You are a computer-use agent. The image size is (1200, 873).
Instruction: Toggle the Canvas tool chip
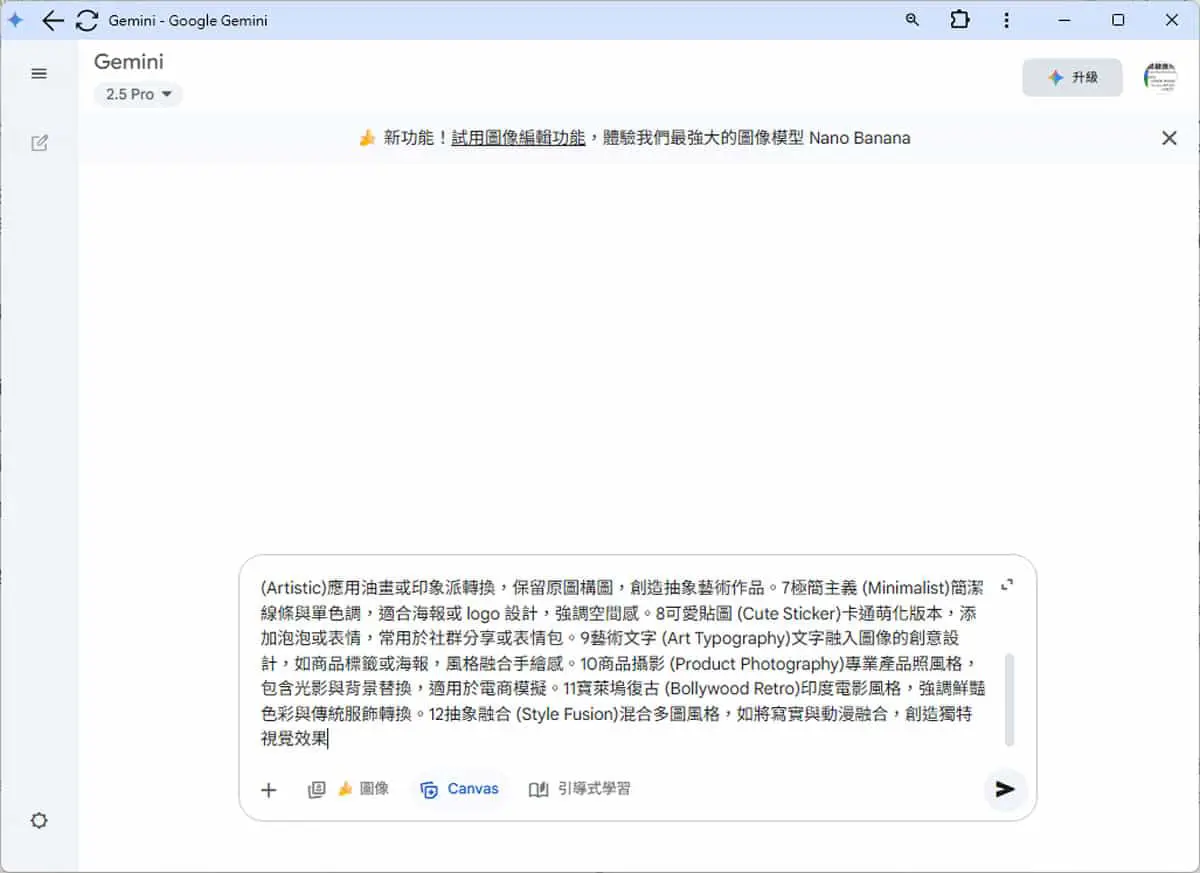pyautogui.click(x=460, y=789)
